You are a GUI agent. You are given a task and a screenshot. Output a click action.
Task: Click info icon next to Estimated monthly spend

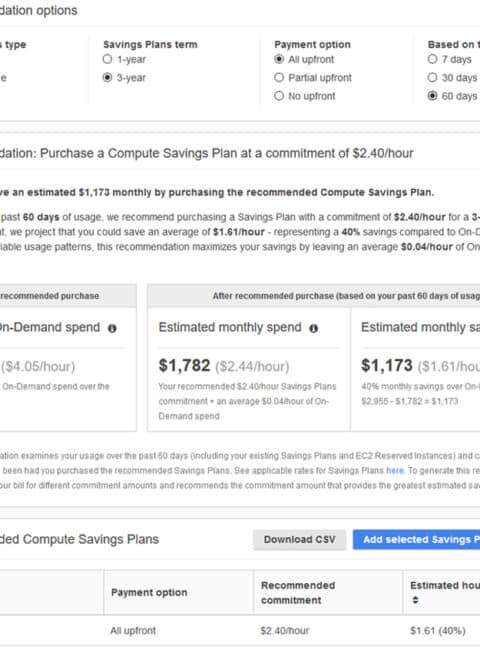313,328
